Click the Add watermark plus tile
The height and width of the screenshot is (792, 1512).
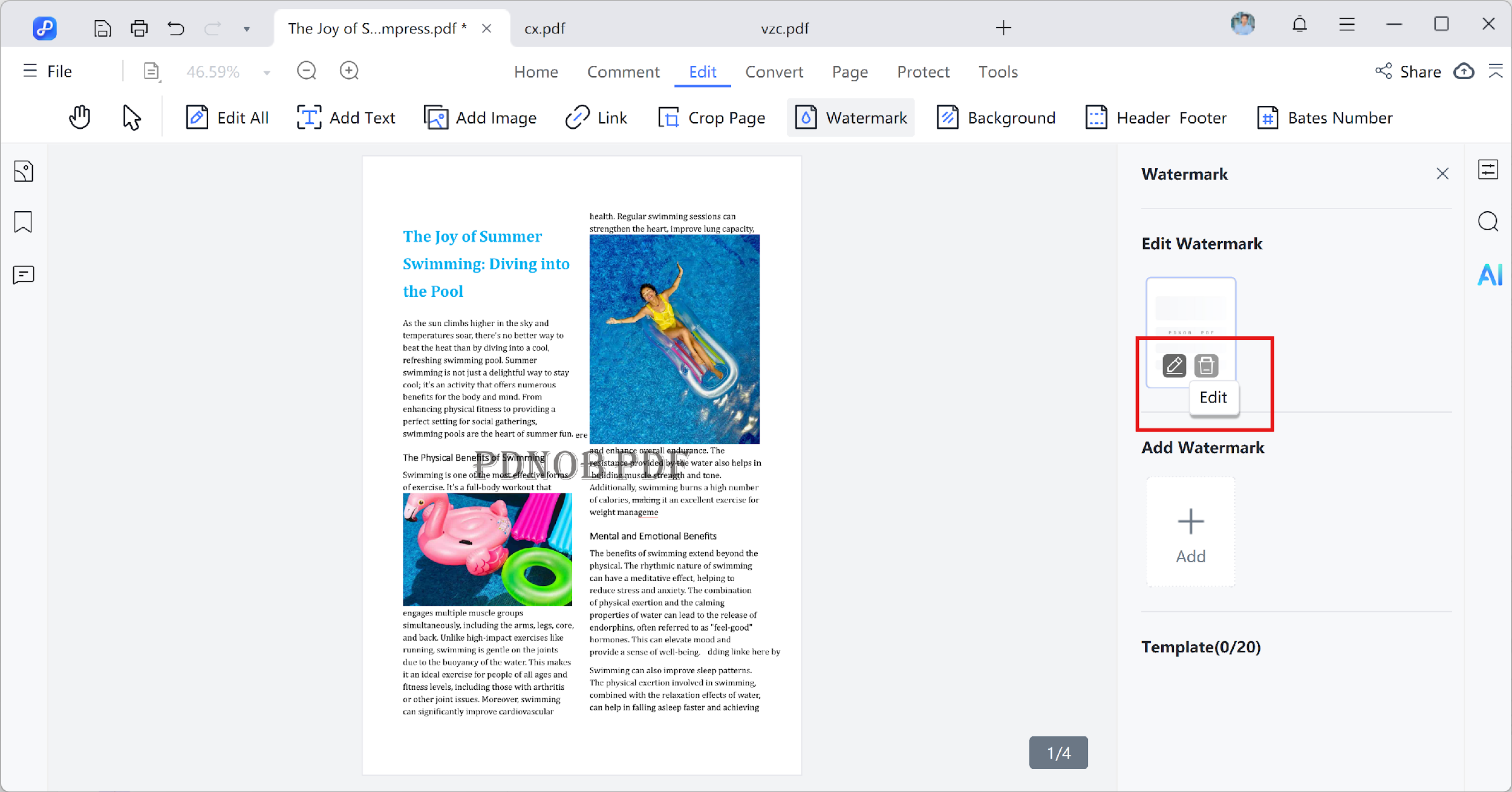pyautogui.click(x=1190, y=532)
